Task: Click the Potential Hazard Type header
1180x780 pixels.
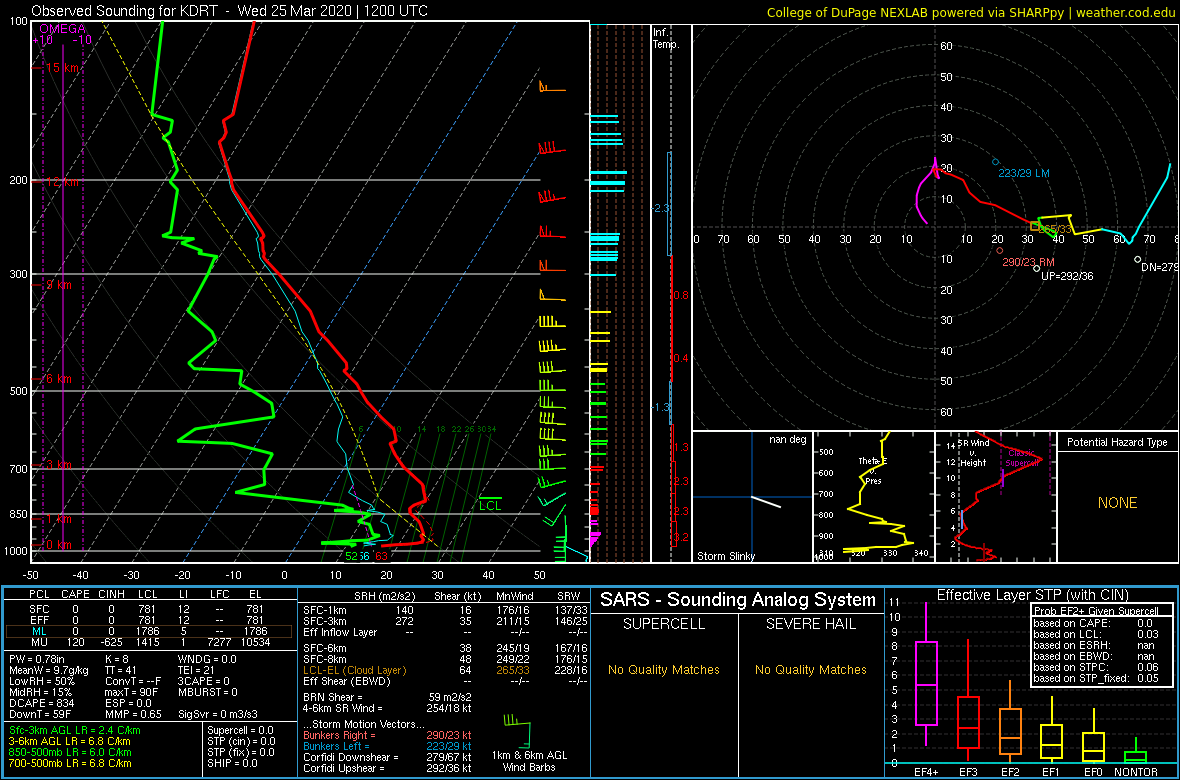Action: (1117, 442)
